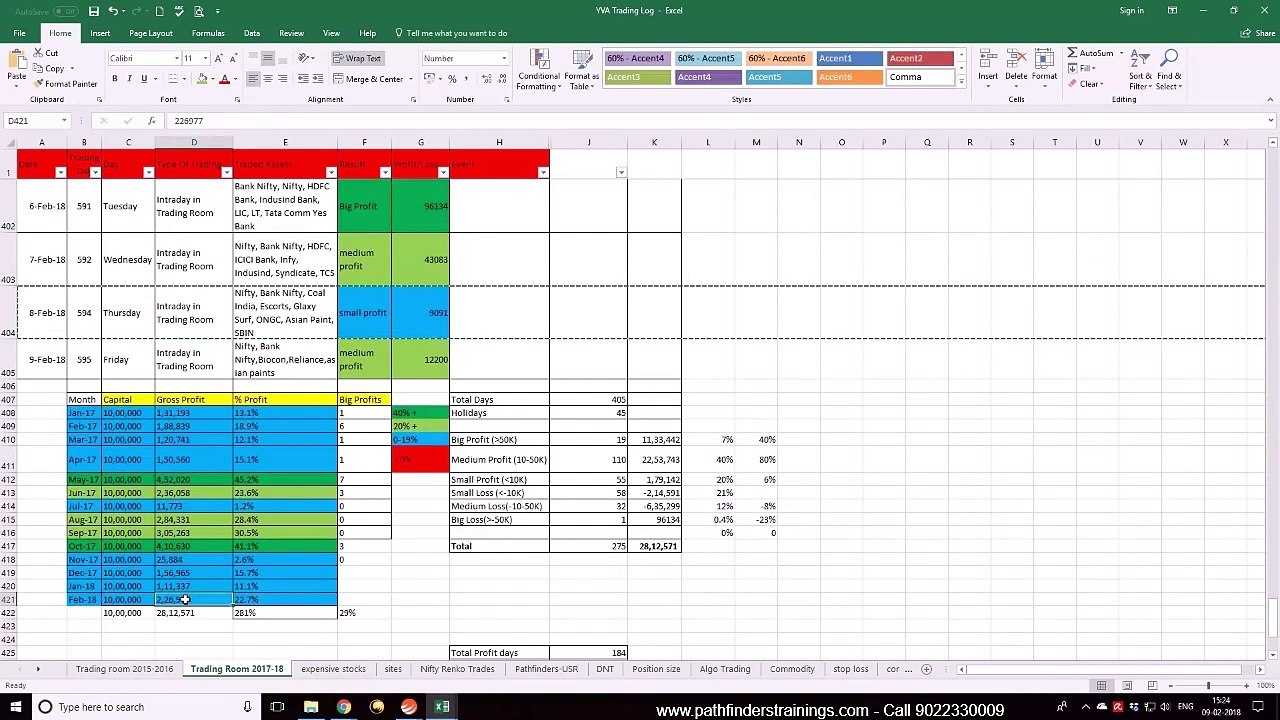The width and height of the screenshot is (1280, 720).
Task: Toggle Wrap Text for selected cells
Action: point(357,58)
